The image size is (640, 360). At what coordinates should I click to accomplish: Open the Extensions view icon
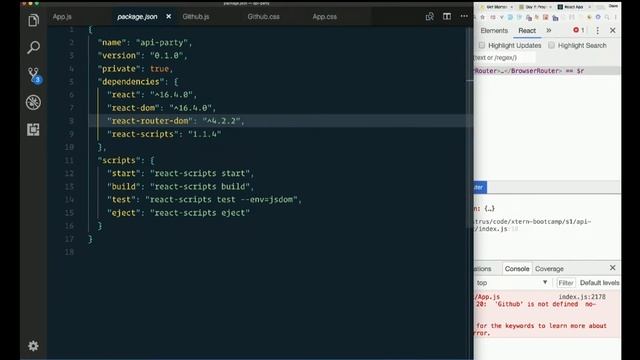coord(33,129)
